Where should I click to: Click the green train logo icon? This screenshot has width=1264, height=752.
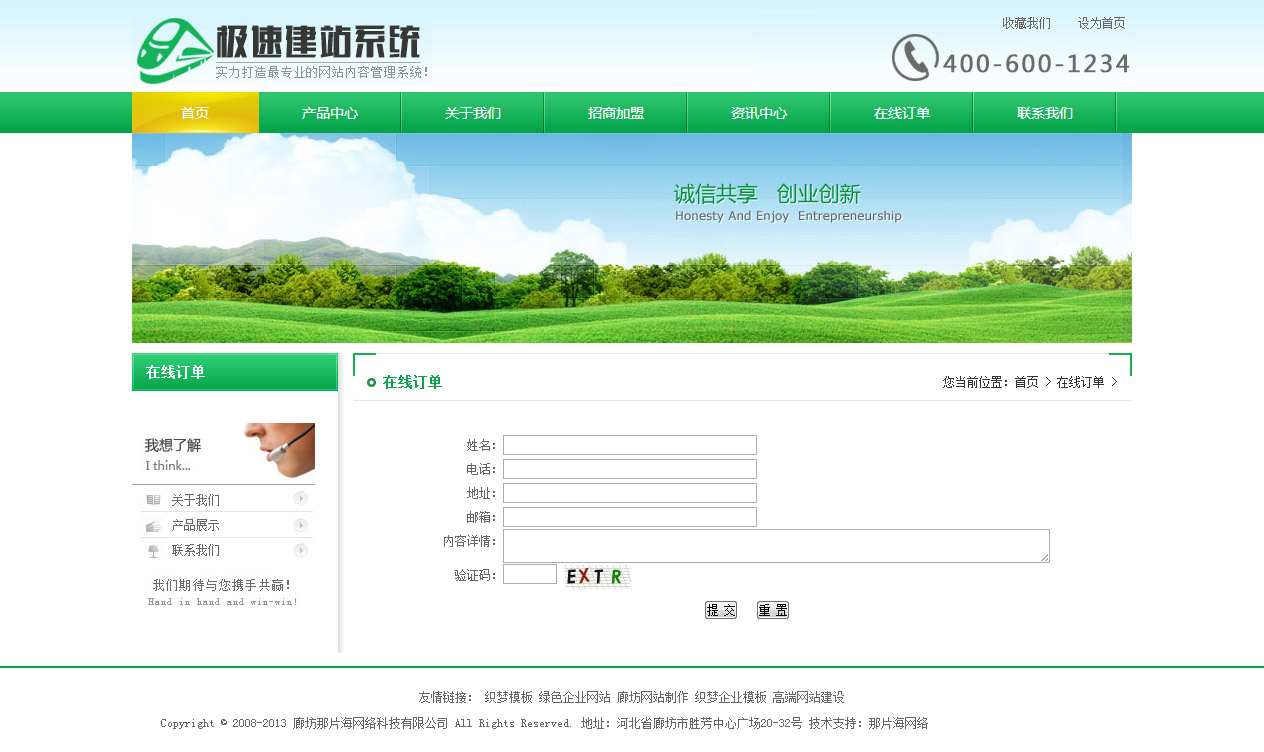174,51
